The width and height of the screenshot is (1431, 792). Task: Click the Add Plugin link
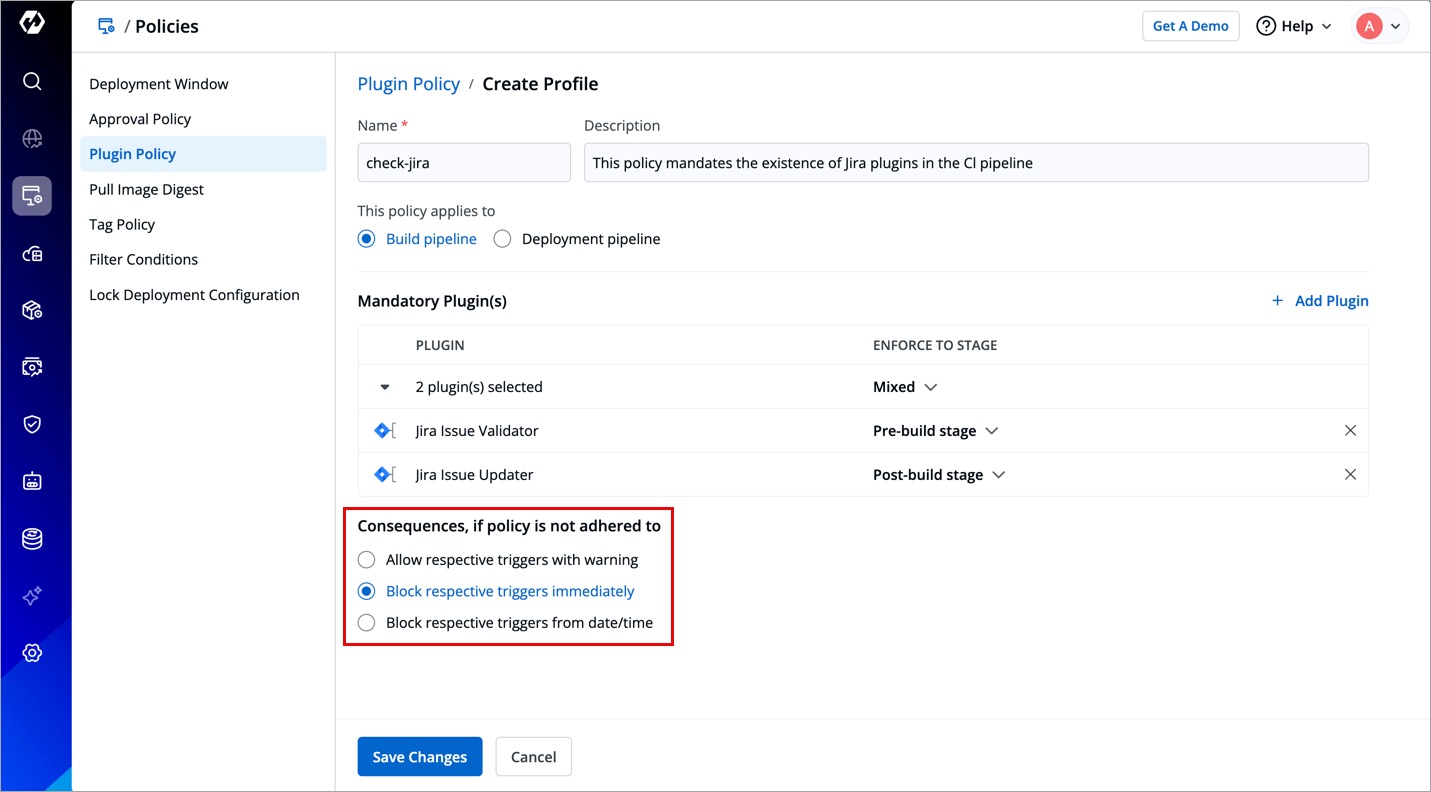tap(1320, 301)
